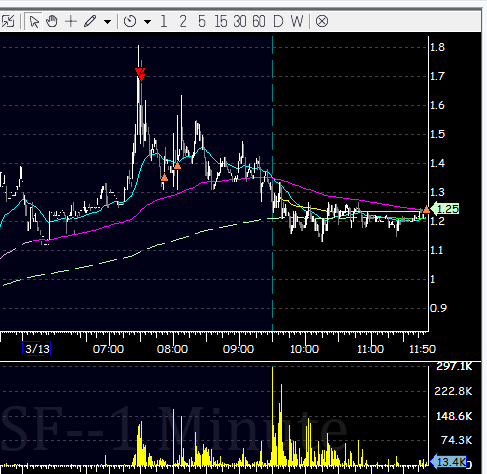Switch to the 1 minute interval
The height and width of the screenshot is (474, 487).
coord(164,22)
